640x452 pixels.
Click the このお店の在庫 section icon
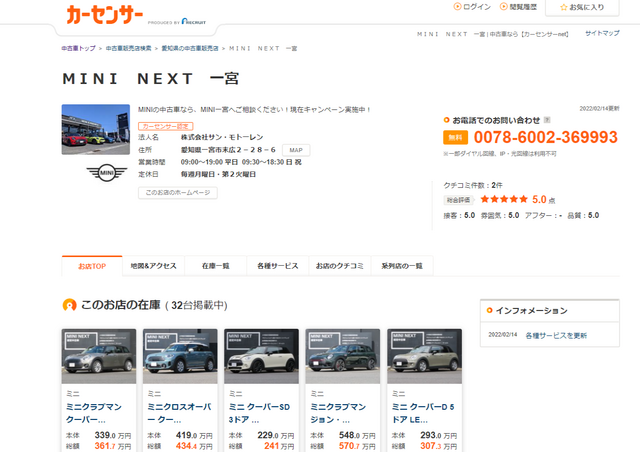(x=69, y=305)
